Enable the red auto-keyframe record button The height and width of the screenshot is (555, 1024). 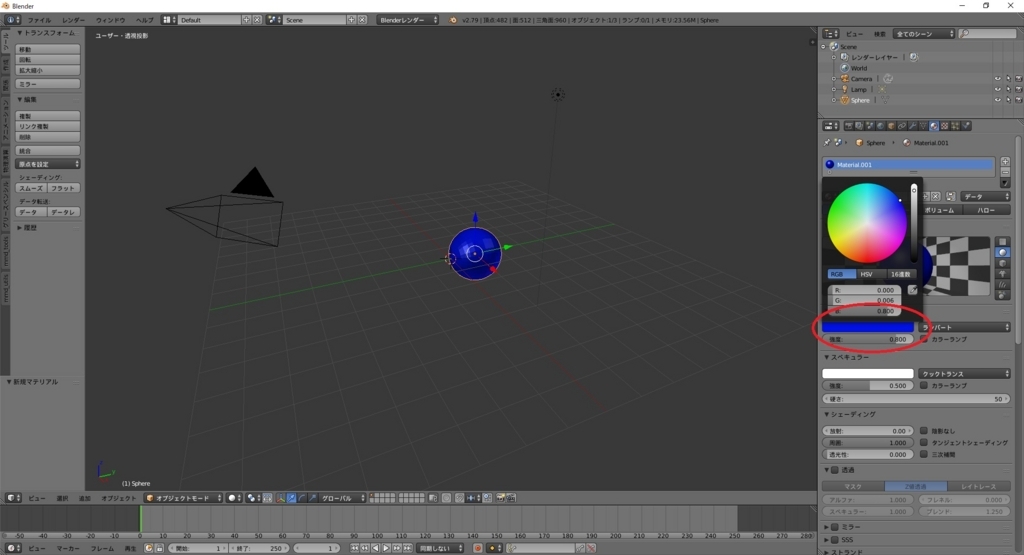477,548
